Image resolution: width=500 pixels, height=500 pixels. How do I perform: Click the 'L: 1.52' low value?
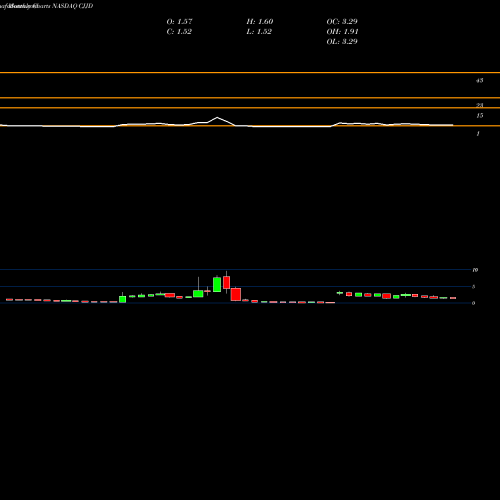pos(259,32)
